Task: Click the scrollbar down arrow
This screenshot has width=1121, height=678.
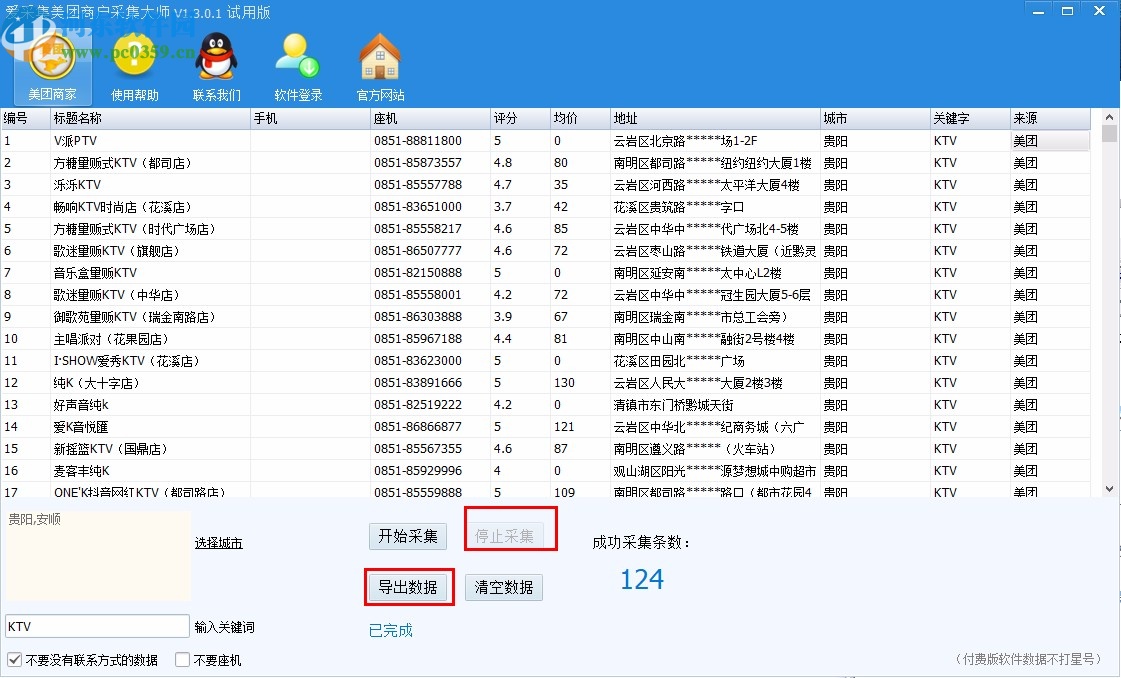Action: point(1110,489)
